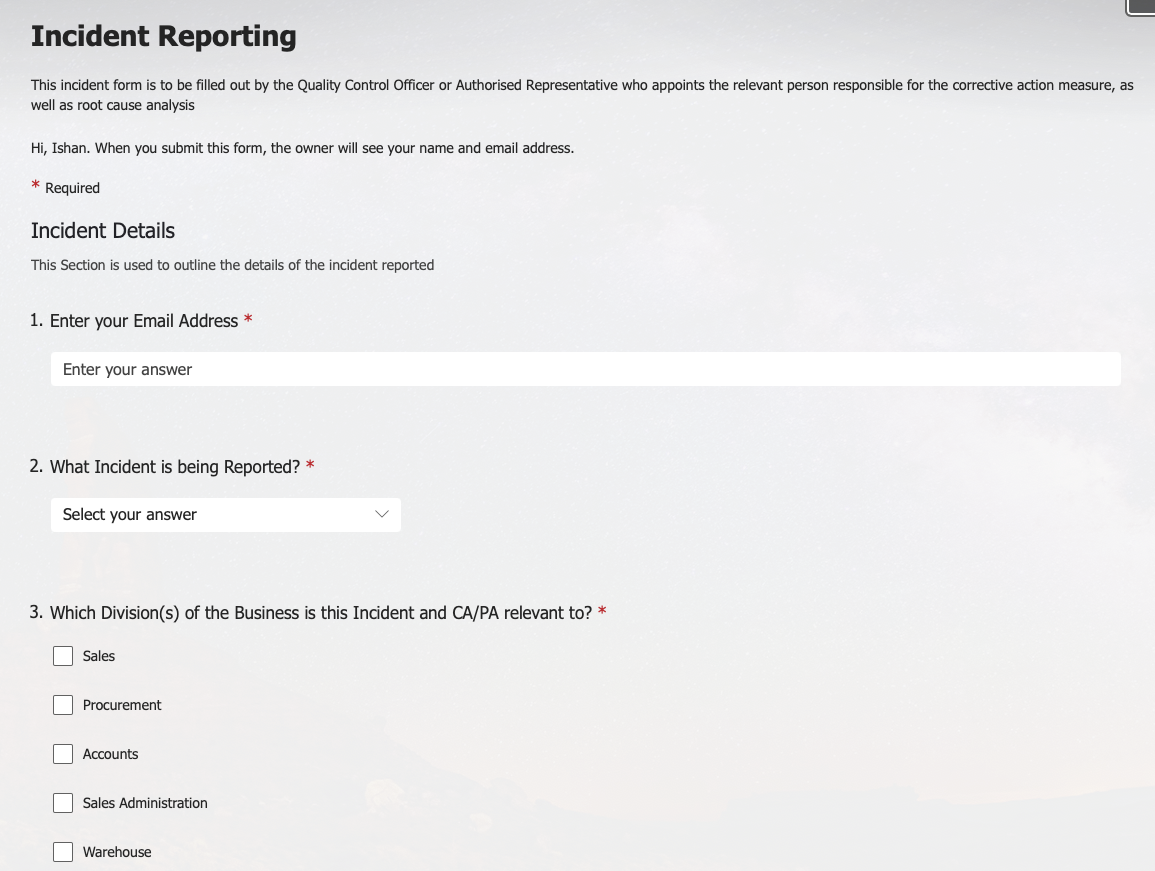The width and height of the screenshot is (1155, 871).
Task: Toggle the Warehouse checkbox
Action: (x=63, y=852)
